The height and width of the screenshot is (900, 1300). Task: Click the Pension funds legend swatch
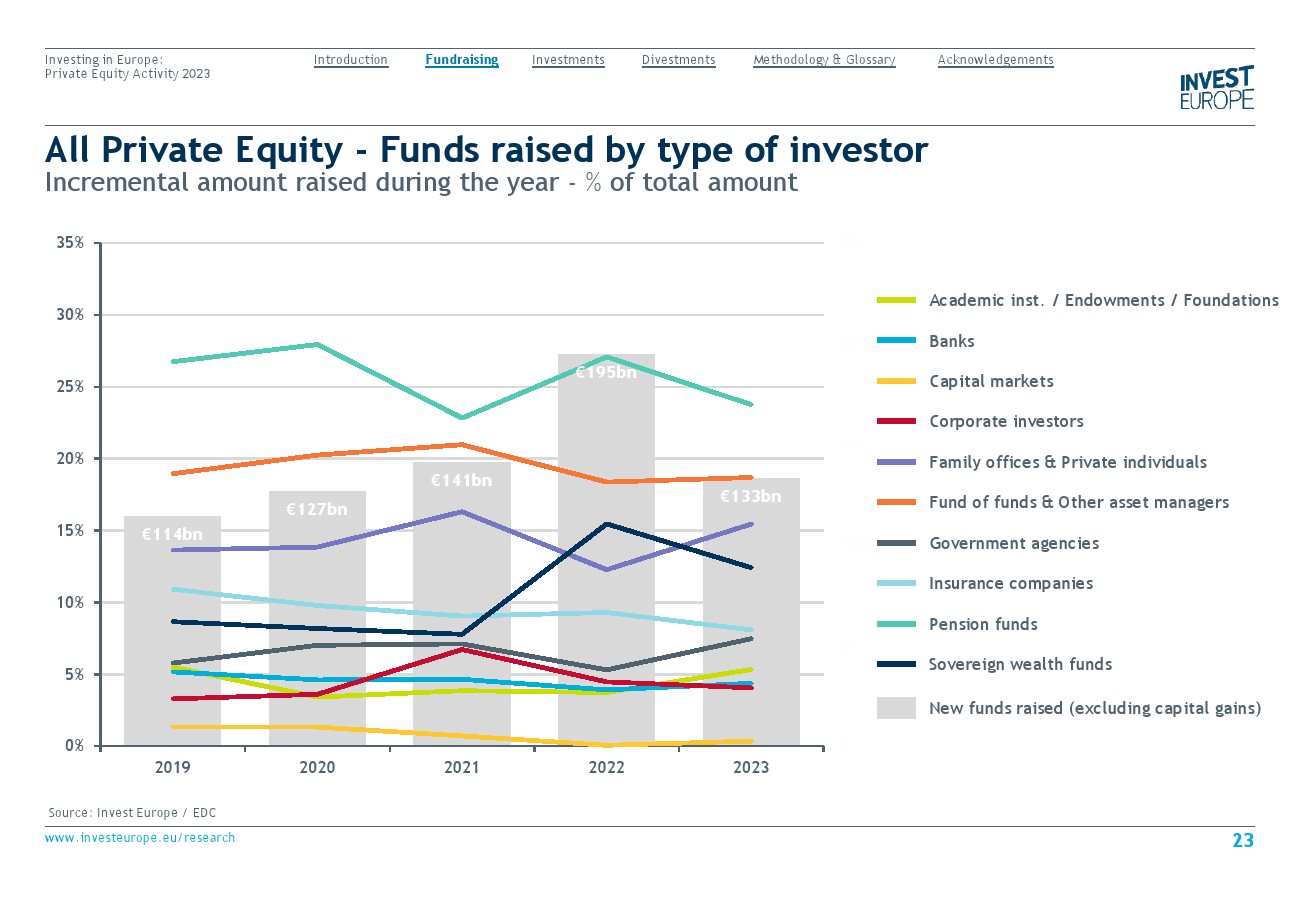click(896, 624)
